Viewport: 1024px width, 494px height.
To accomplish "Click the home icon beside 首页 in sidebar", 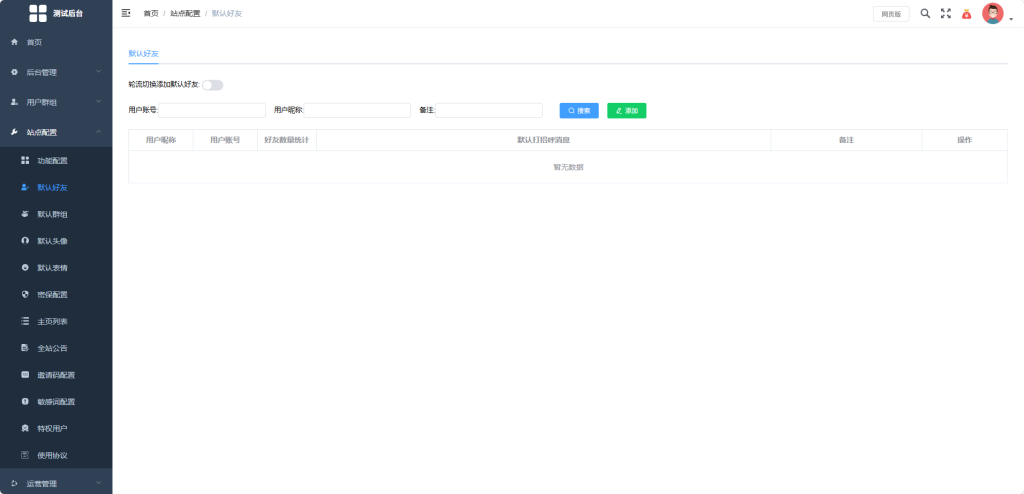I will tap(14, 42).
